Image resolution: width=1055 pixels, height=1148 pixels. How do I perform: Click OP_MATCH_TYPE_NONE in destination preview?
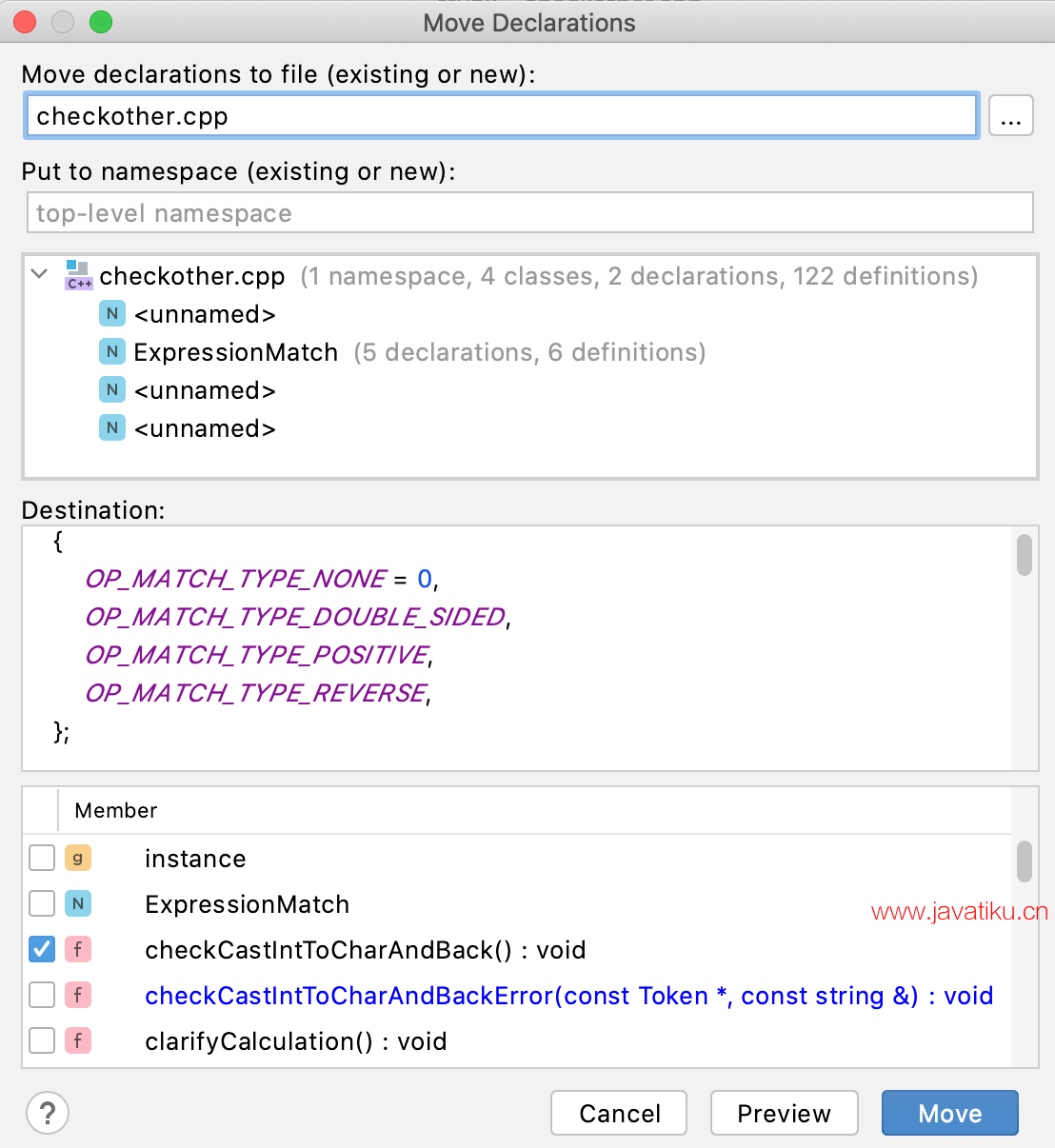click(x=235, y=579)
